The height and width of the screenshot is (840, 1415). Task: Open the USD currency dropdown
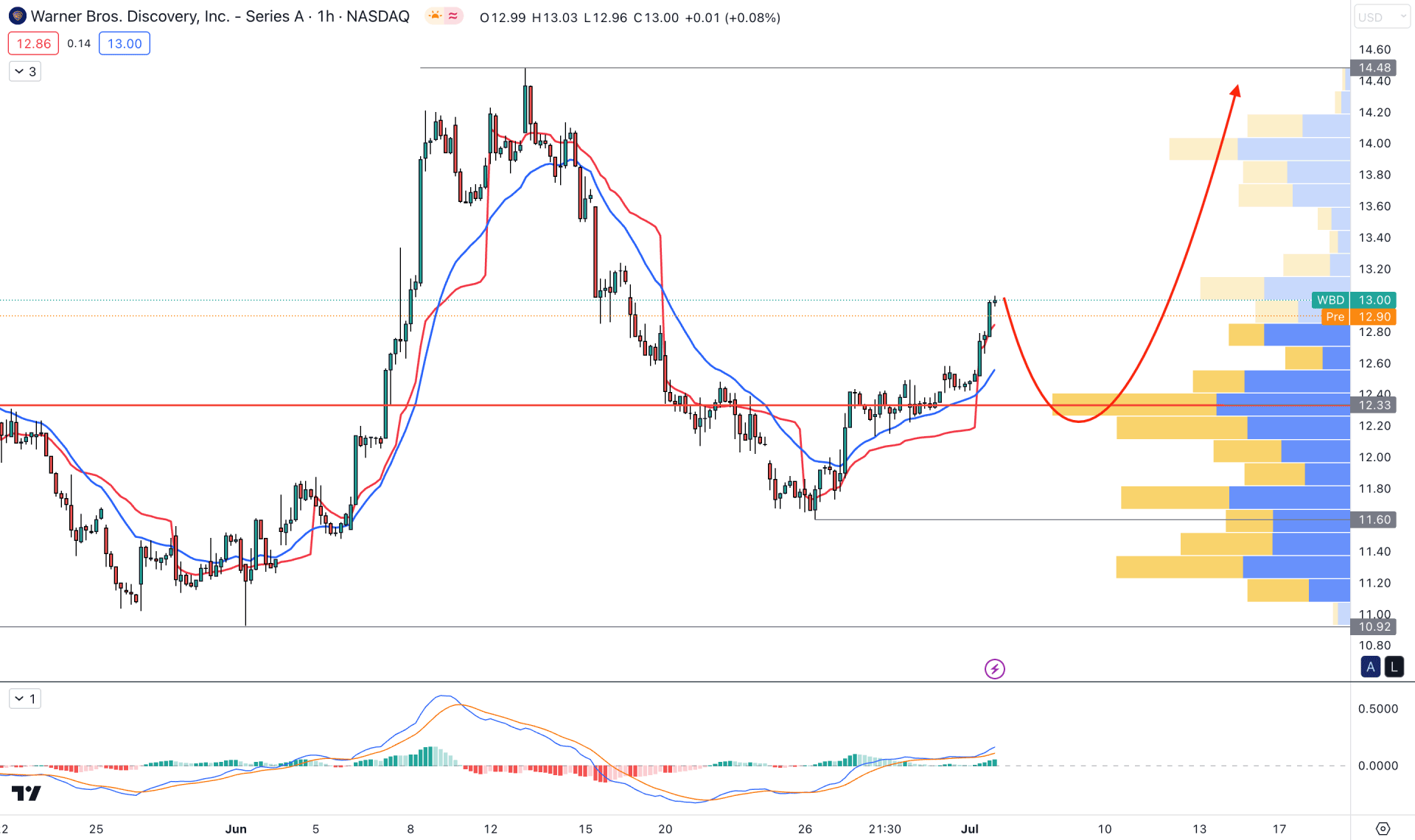click(x=1381, y=17)
